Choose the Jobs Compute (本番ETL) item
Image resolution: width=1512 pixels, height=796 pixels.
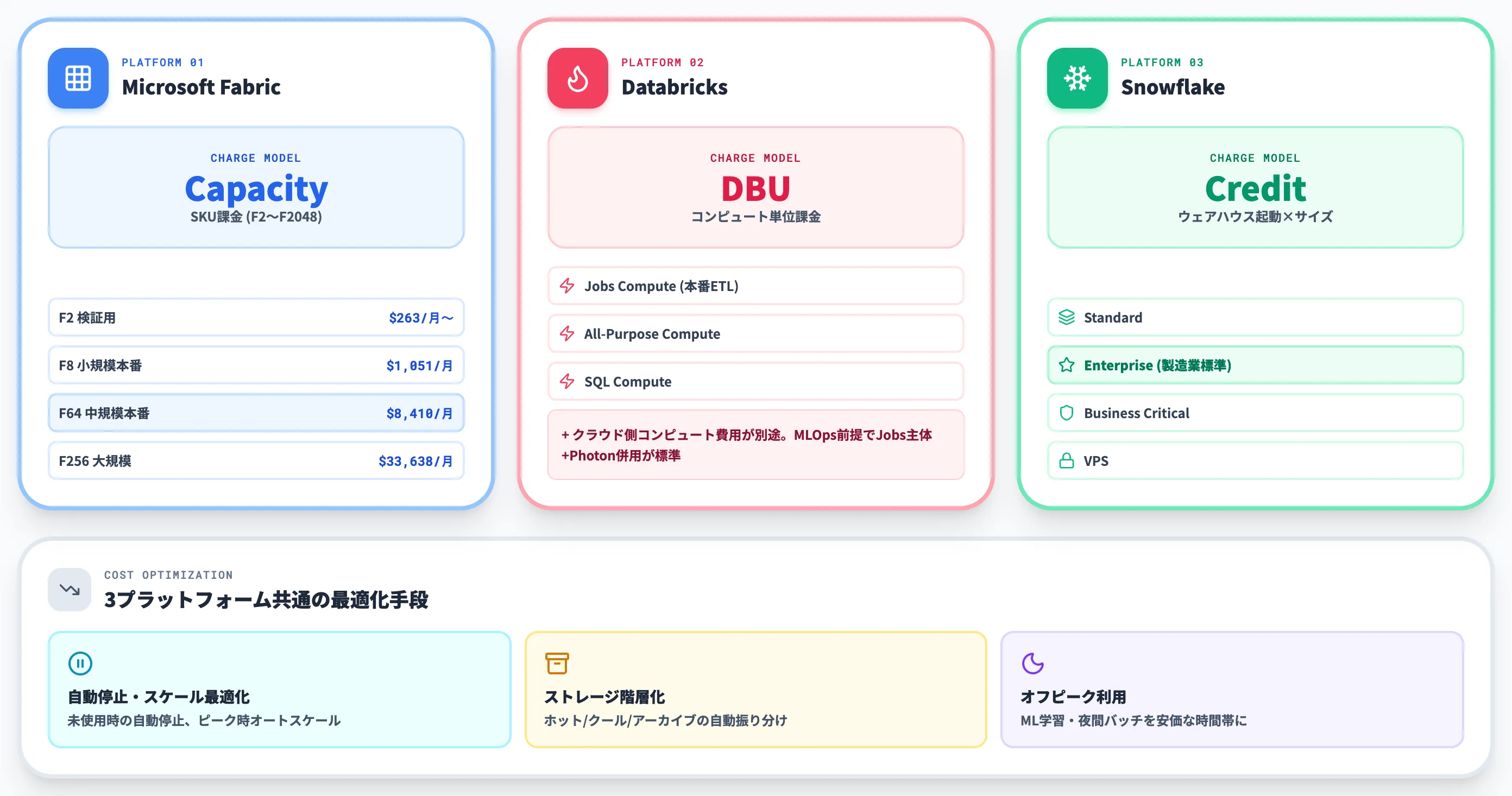click(755, 286)
